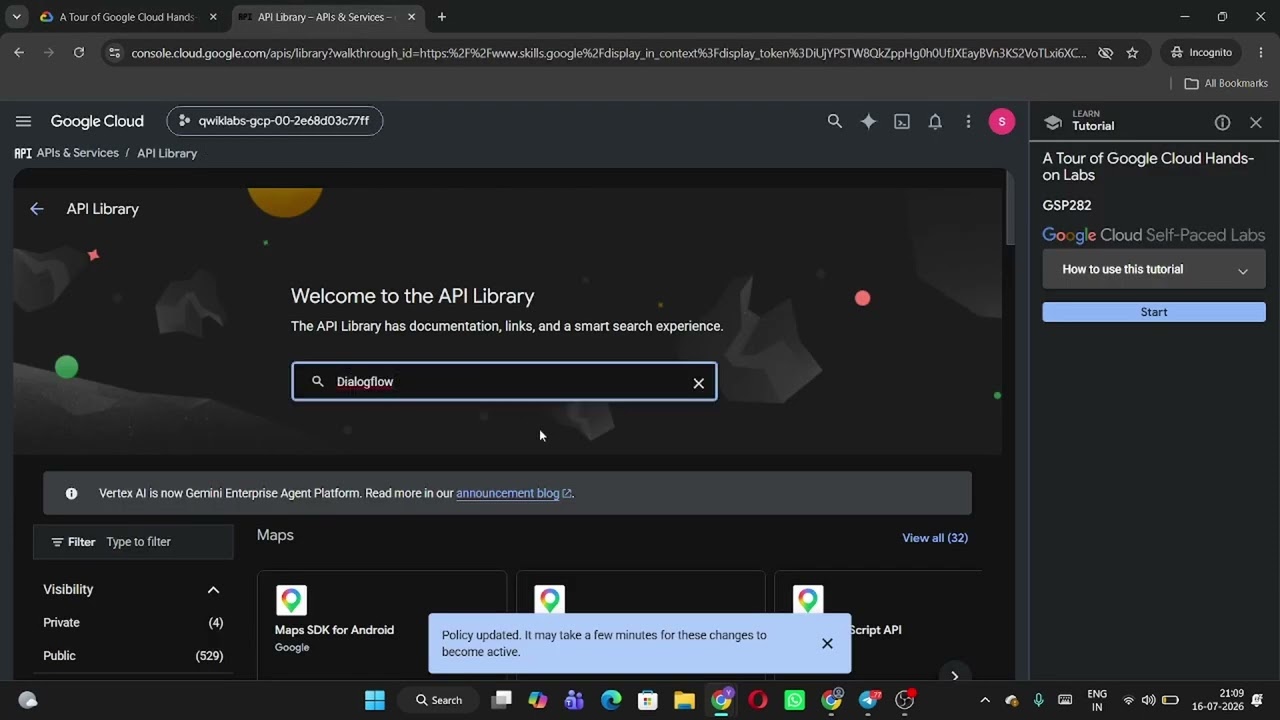Viewport: 1280px width, 720px height.
Task: Click the console search magnifier icon
Action: 835,121
